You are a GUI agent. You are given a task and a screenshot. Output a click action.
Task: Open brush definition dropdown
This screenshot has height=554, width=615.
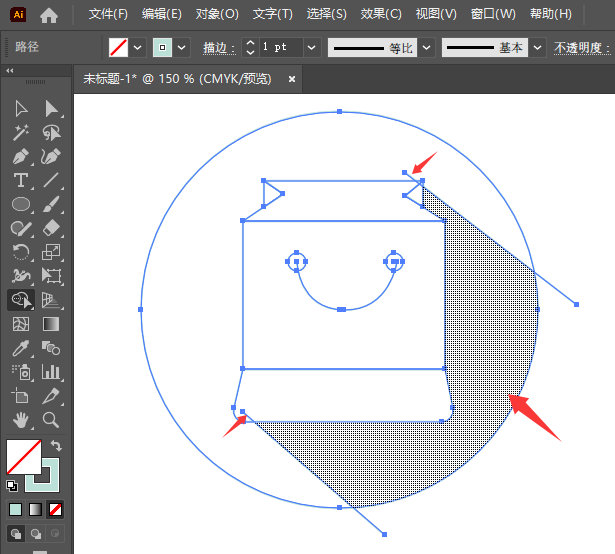(538, 48)
